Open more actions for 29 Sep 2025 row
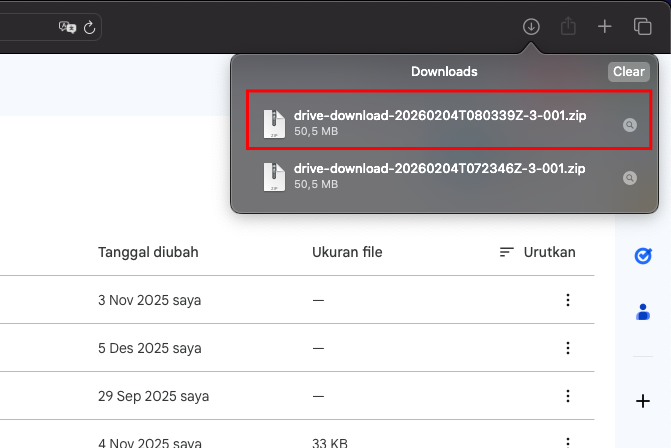The image size is (671, 448). click(568, 396)
